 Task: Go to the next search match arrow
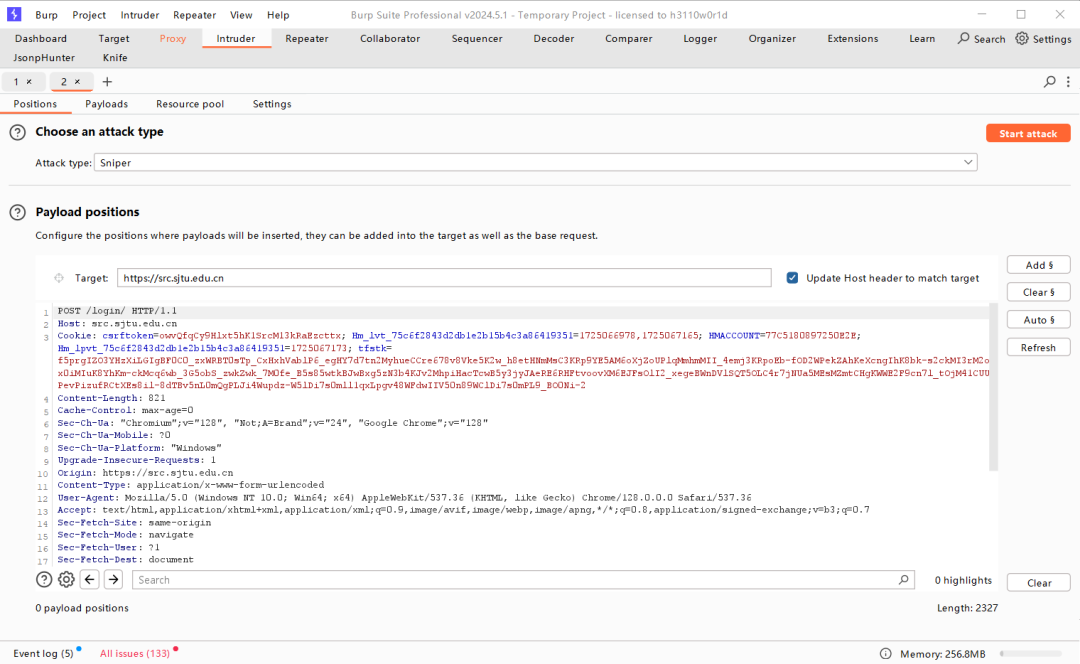114,580
